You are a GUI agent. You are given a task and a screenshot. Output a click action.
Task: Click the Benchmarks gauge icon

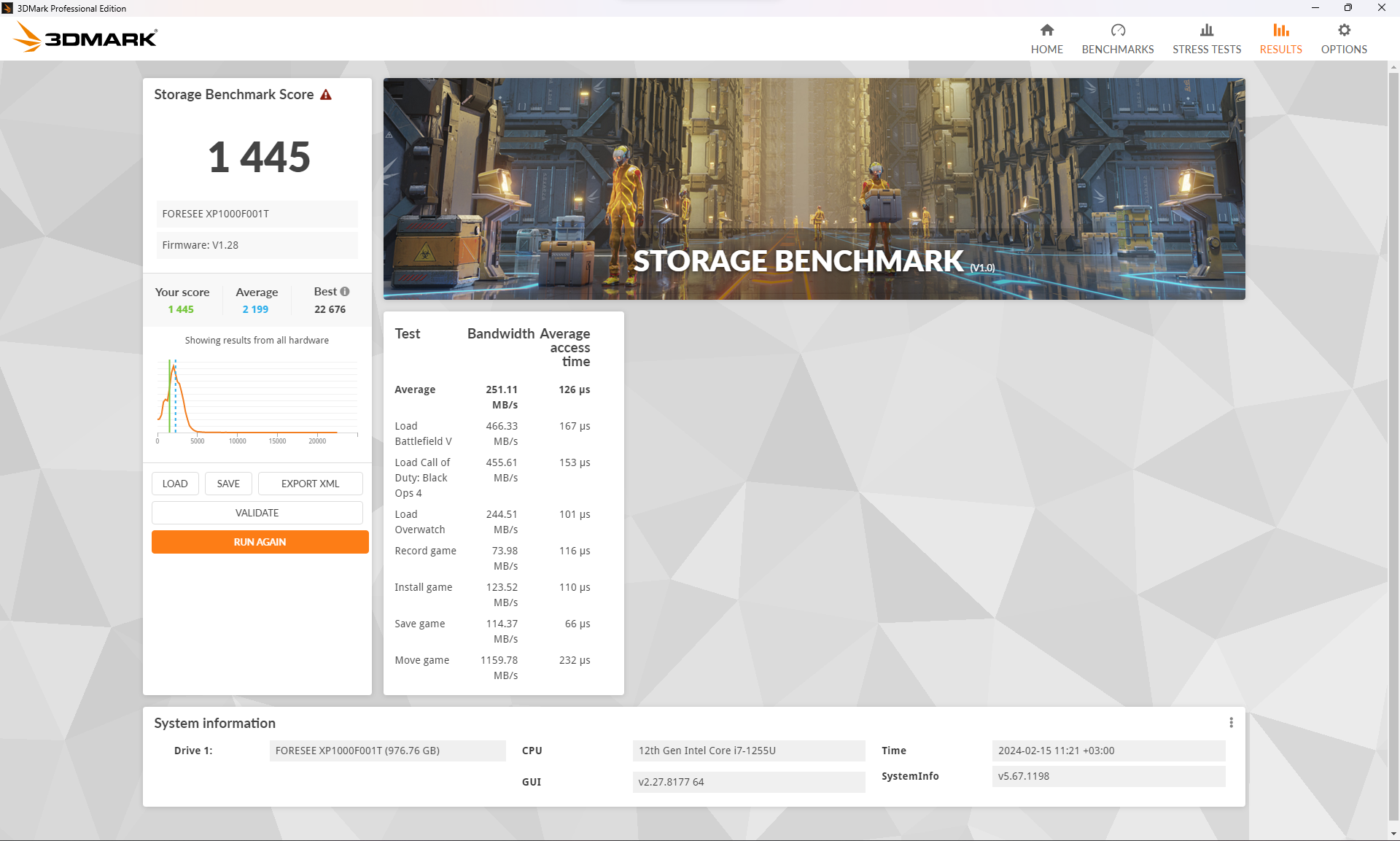click(1118, 30)
